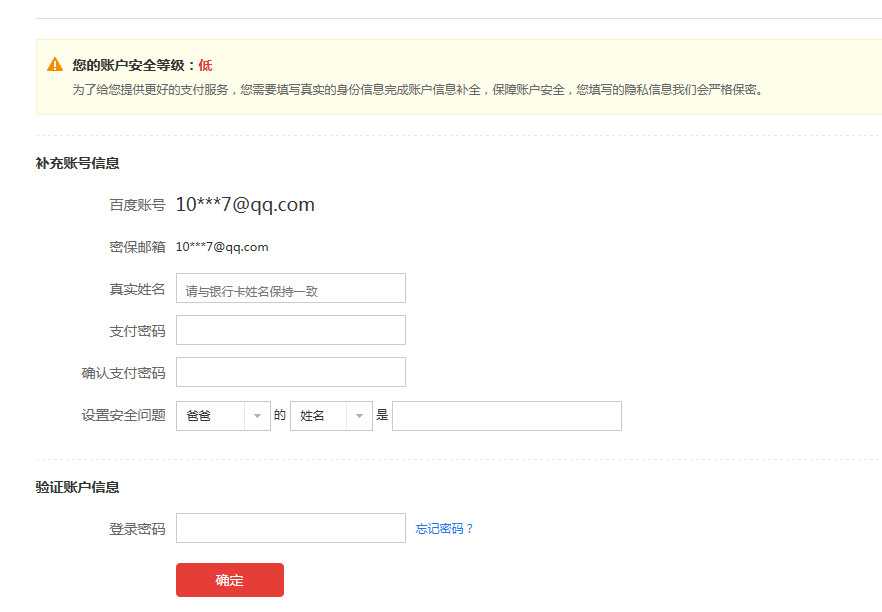Viewport: 882px width, 612px height.
Task: Click the masked account 10***7@qq.com
Action: point(245,204)
